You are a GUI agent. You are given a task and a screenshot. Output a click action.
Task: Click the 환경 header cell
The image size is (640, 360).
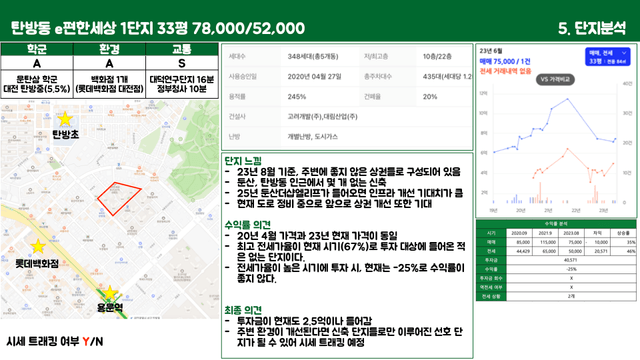[109, 49]
